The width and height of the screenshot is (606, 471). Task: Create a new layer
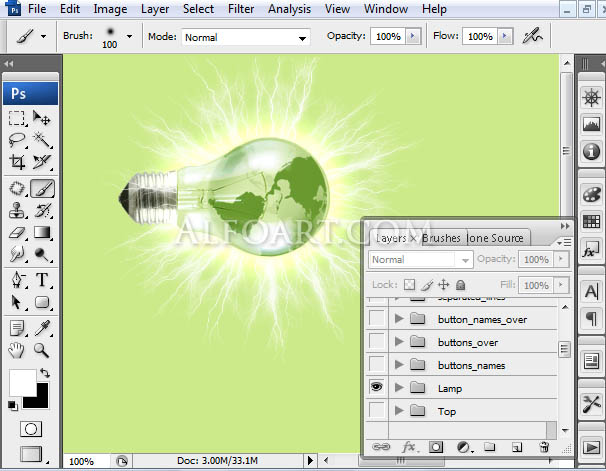coord(517,447)
